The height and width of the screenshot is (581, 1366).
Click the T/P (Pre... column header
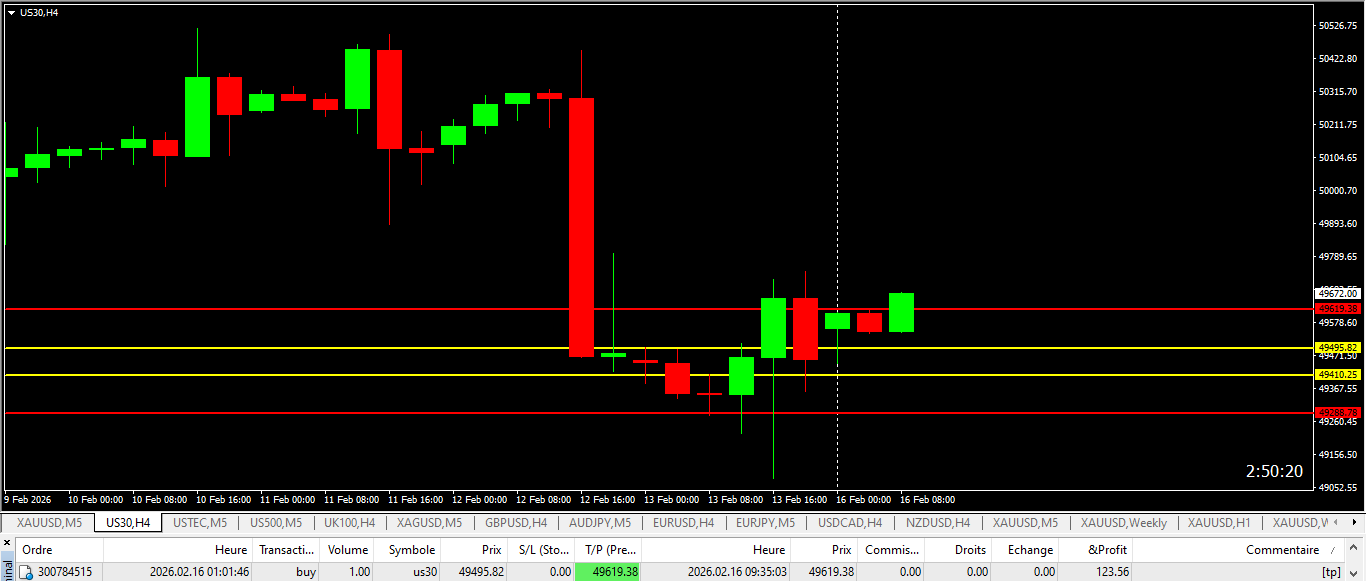pyautogui.click(x=609, y=550)
